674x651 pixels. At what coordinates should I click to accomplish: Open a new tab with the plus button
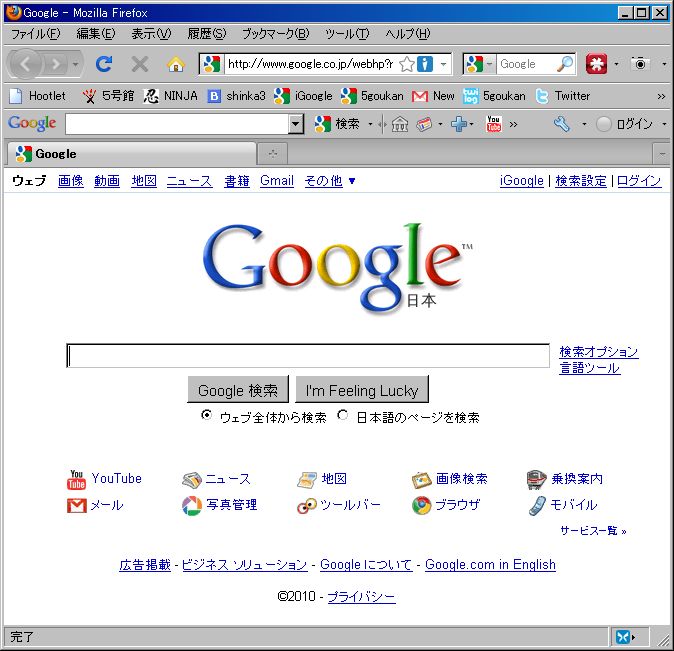coord(273,154)
